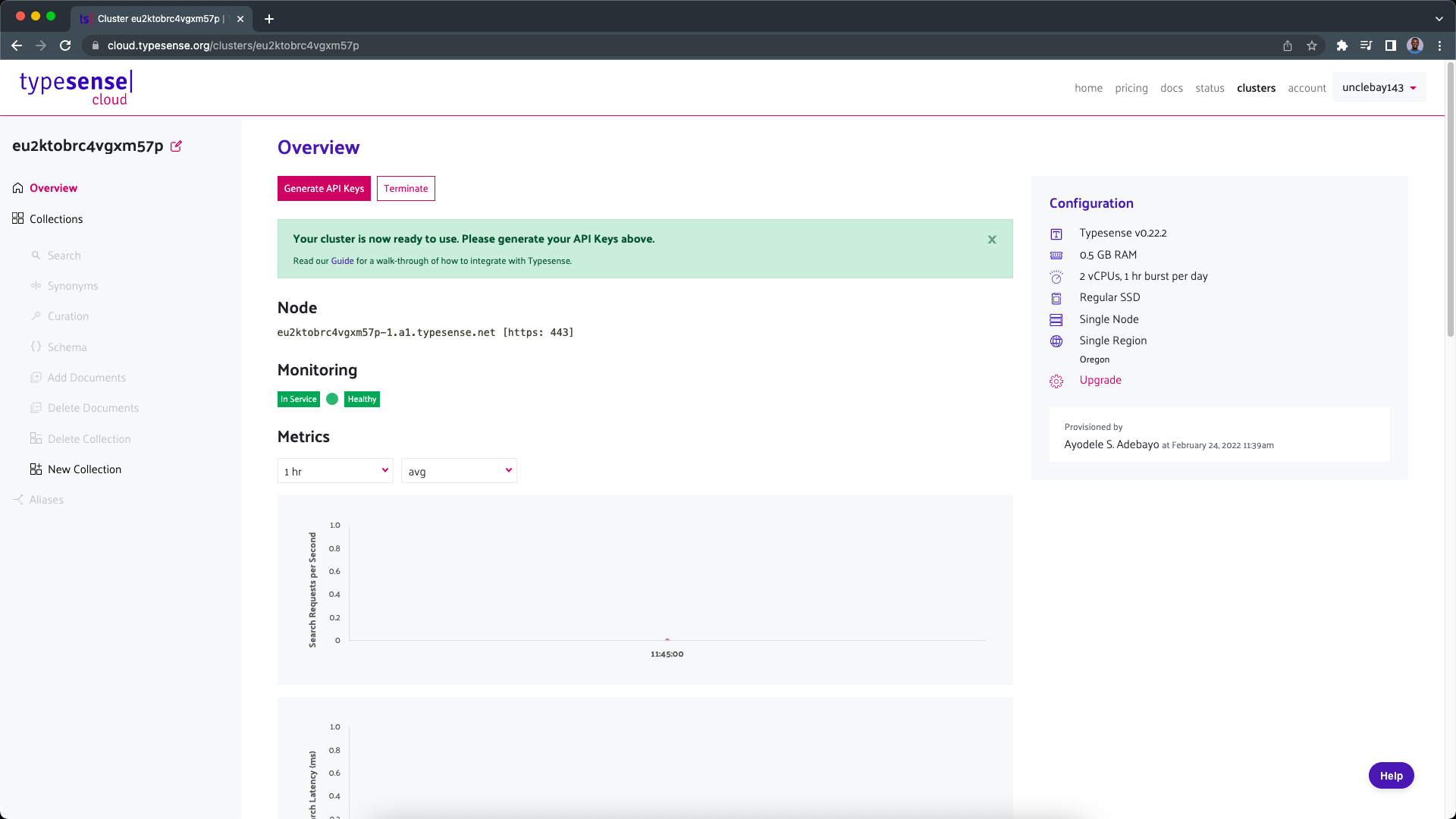Click the Upgrade link in Configuration
The image size is (1456, 819).
click(x=1100, y=380)
